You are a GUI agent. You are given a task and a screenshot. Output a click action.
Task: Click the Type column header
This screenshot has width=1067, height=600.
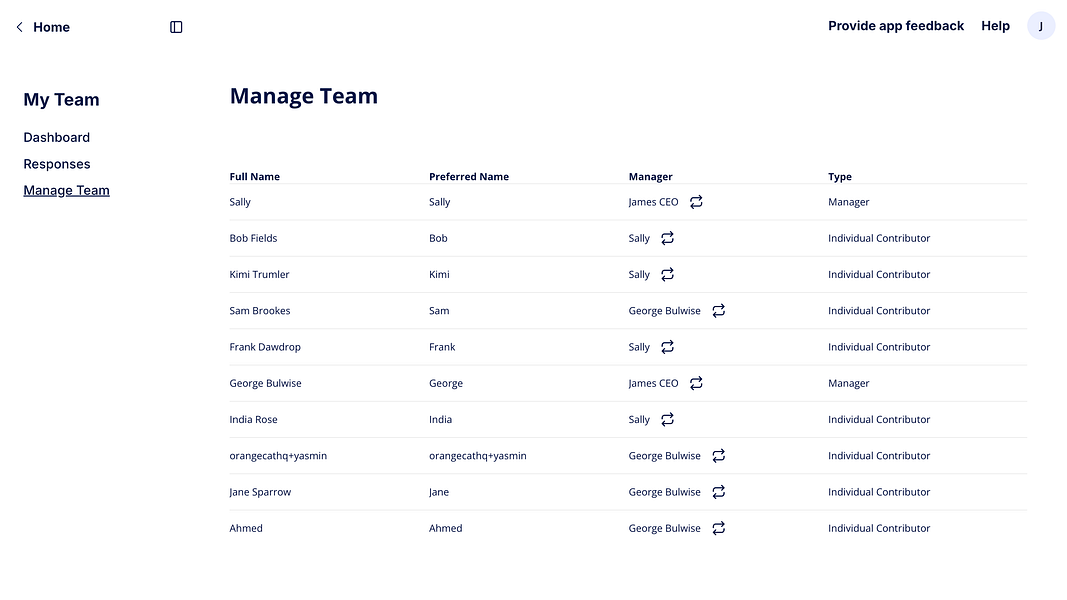click(840, 176)
